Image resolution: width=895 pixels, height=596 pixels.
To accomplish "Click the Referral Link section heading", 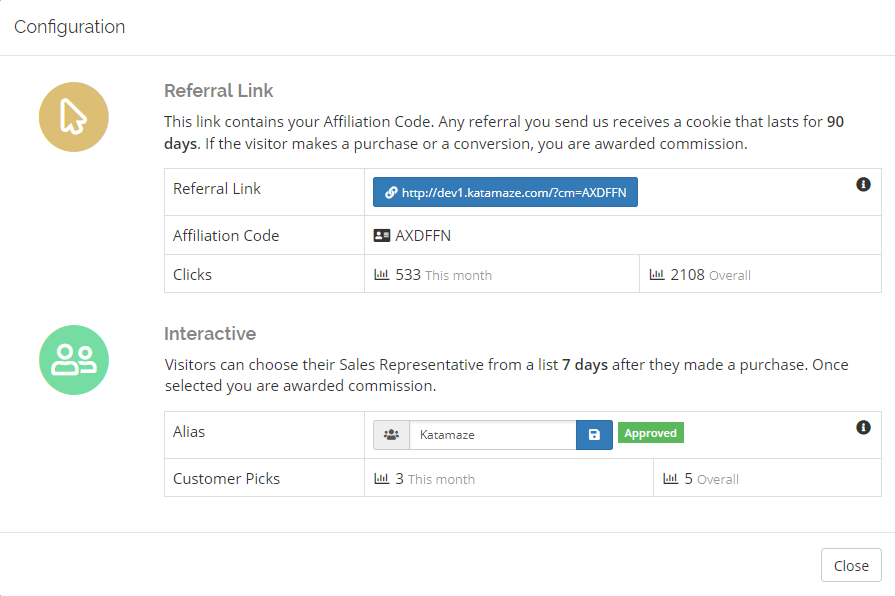I will click(x=219, y=90).
